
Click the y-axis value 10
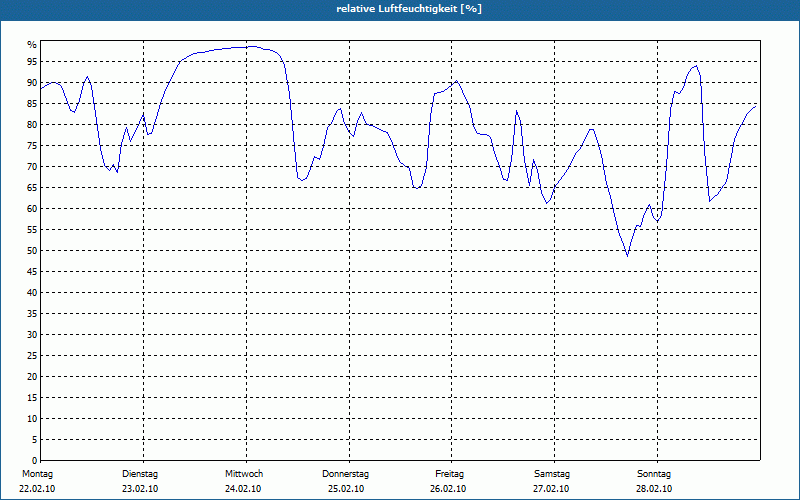32,419
